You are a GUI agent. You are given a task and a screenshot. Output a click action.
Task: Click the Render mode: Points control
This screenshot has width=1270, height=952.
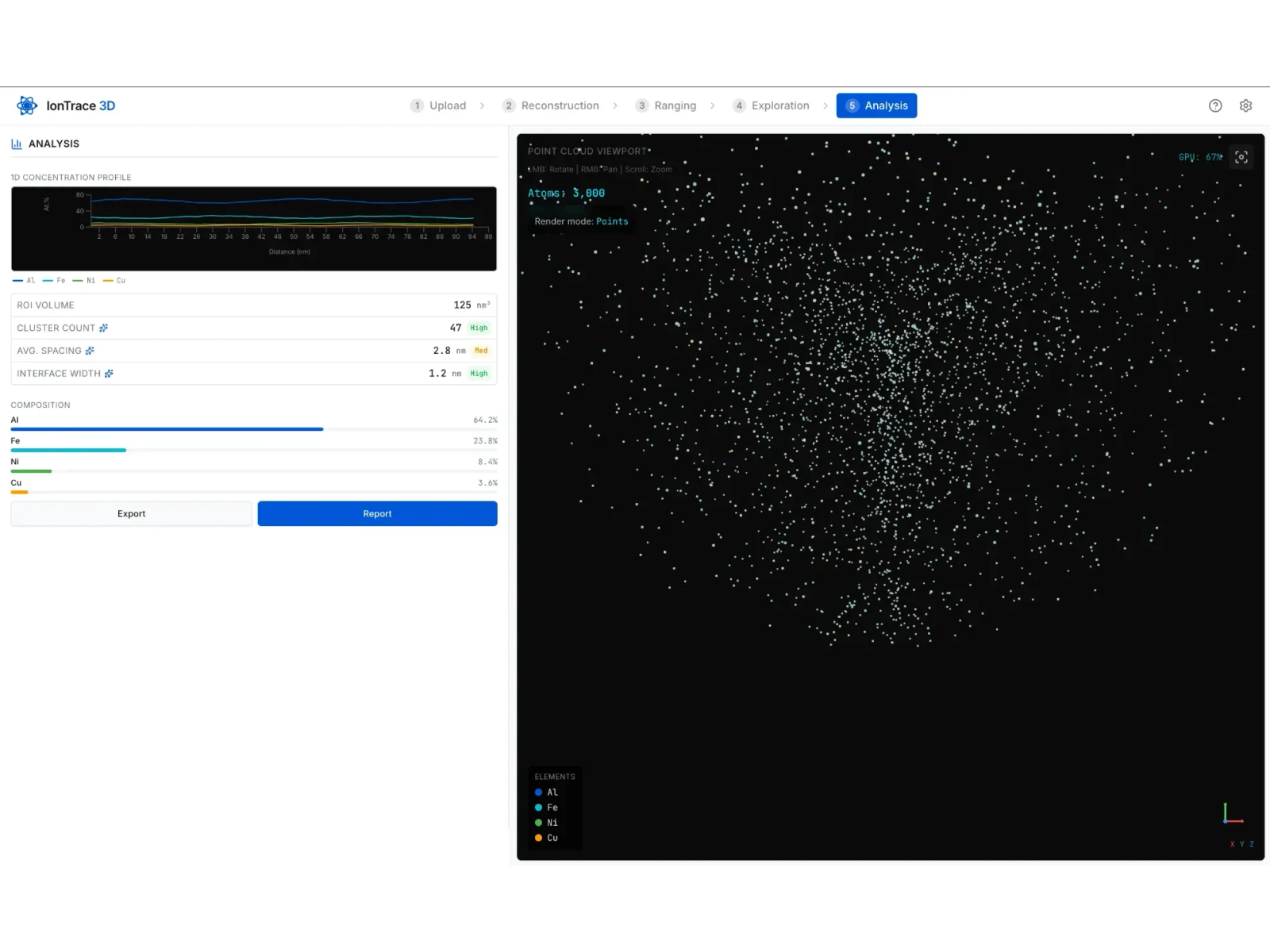pos(581,221)
